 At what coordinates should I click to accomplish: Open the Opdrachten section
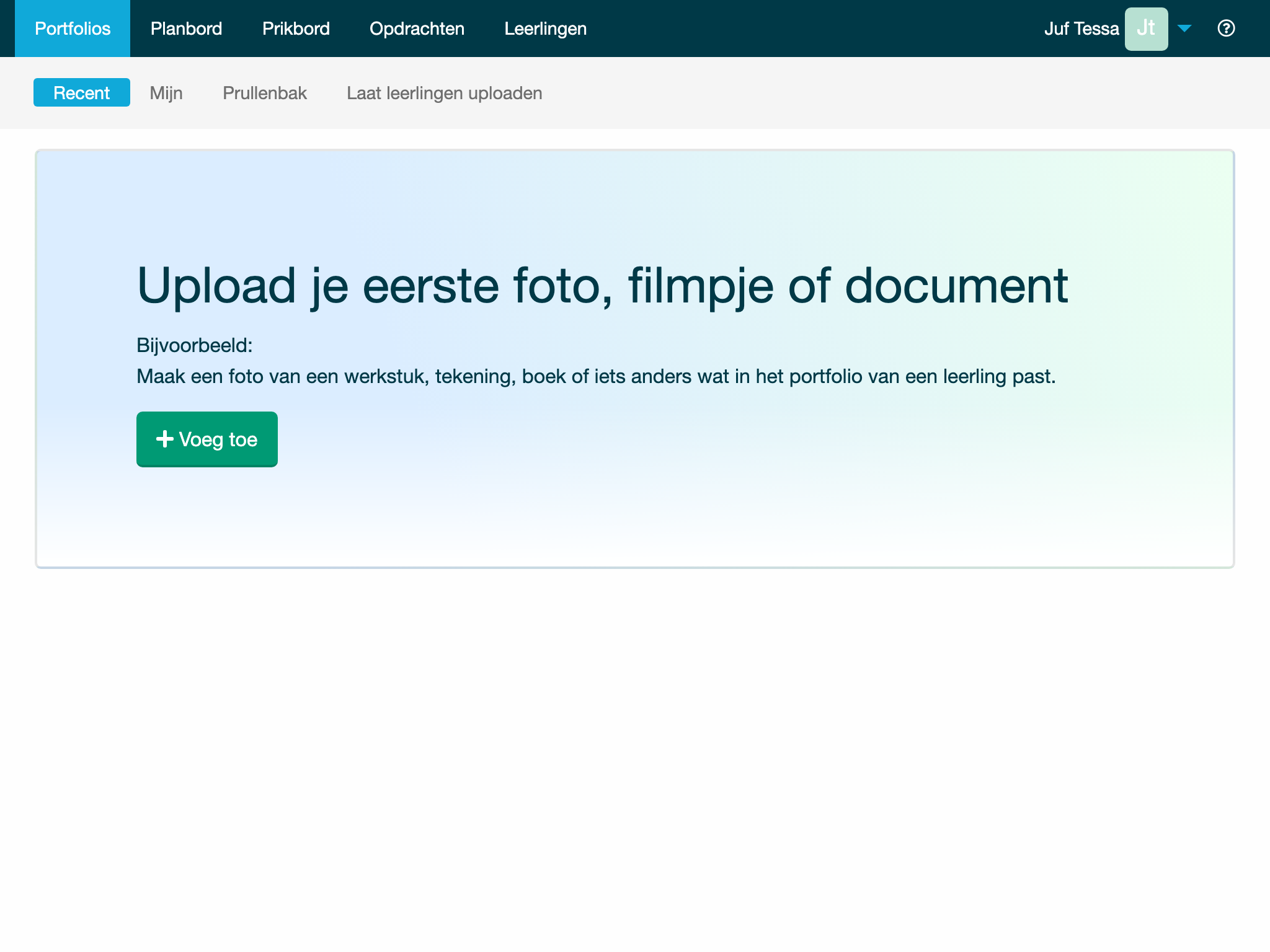[x=417, y=29]
